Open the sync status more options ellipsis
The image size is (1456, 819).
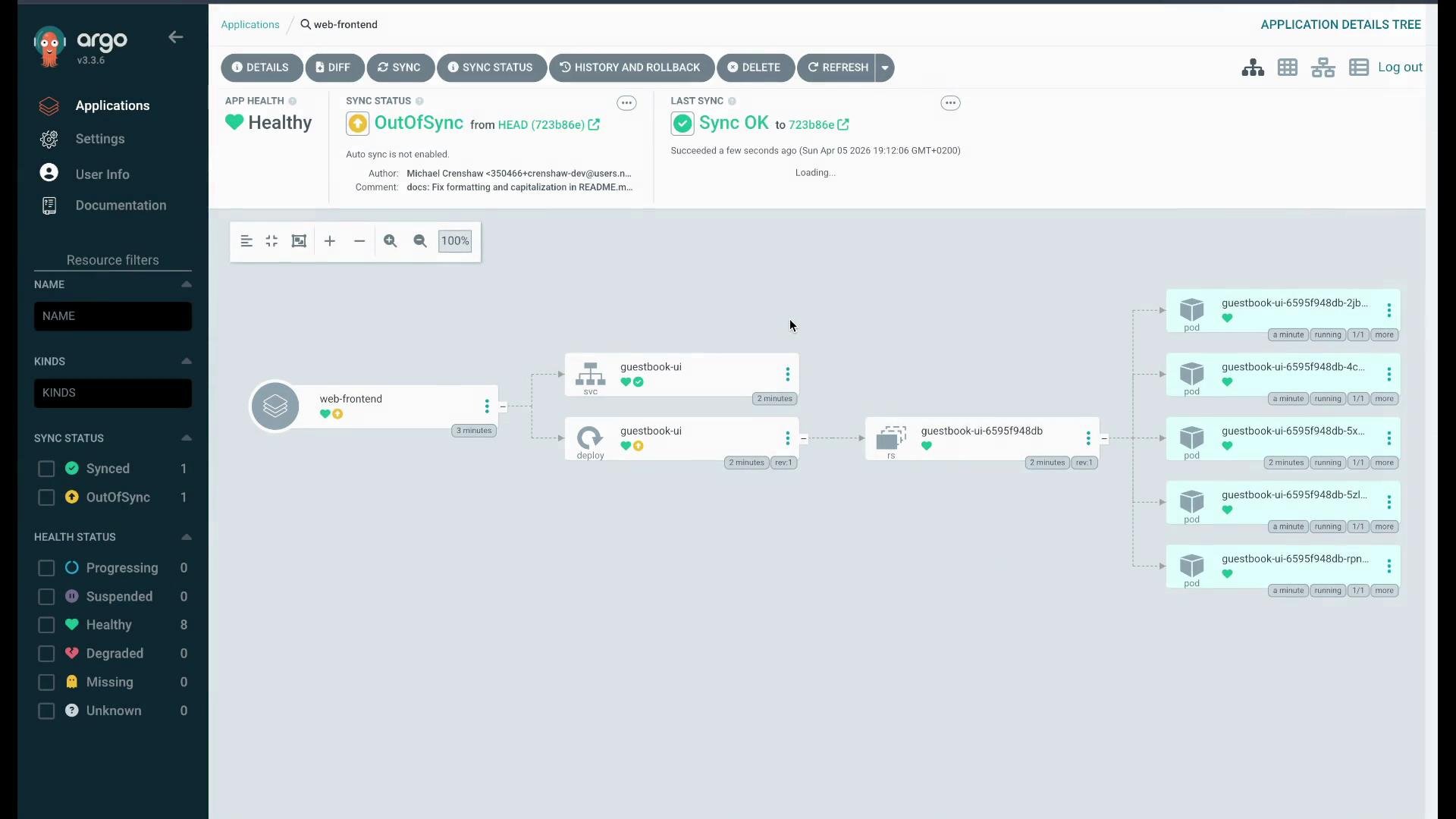click(x=626, y=103)
